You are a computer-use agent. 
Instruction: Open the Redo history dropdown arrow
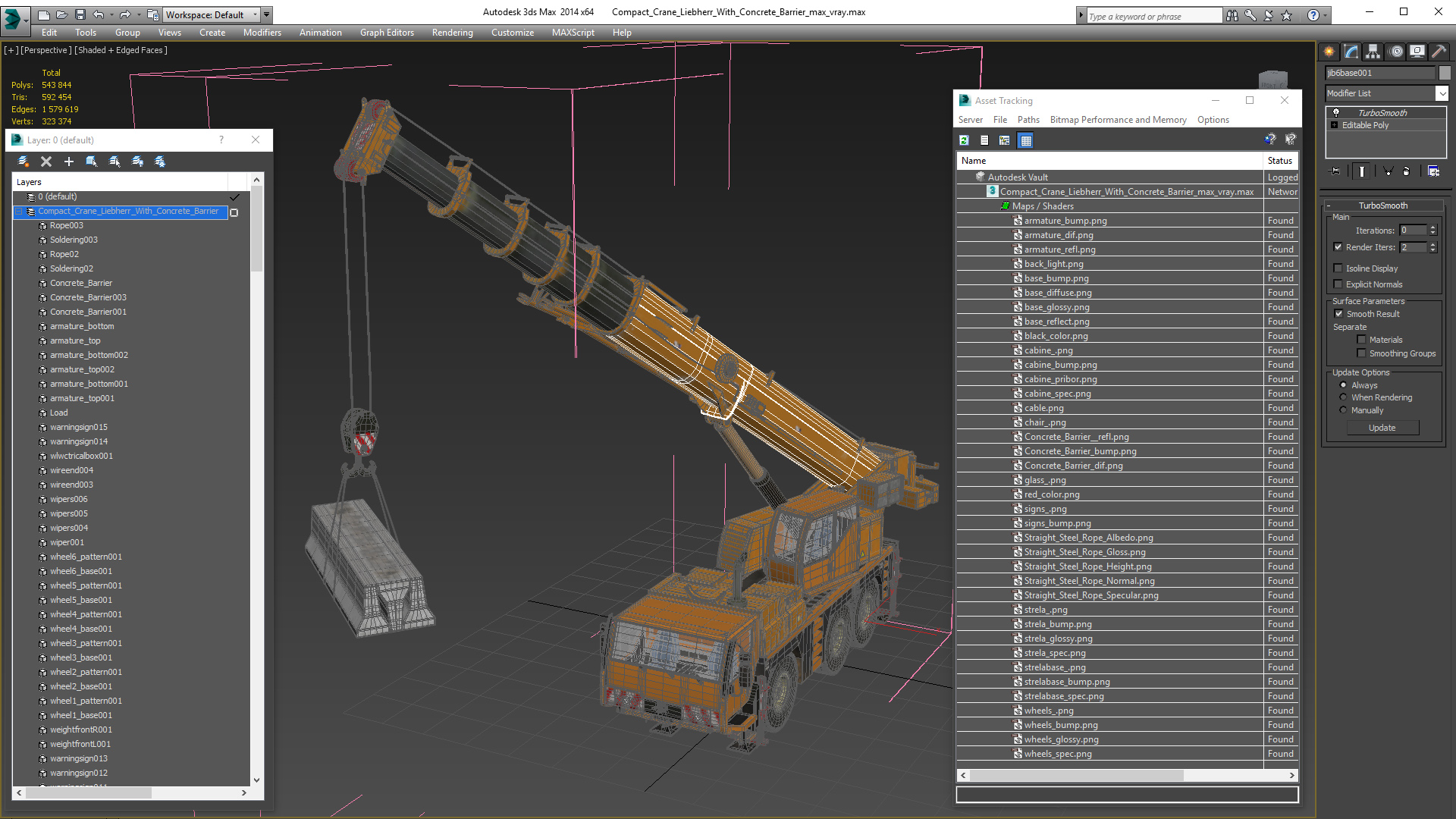coord(138,14)
